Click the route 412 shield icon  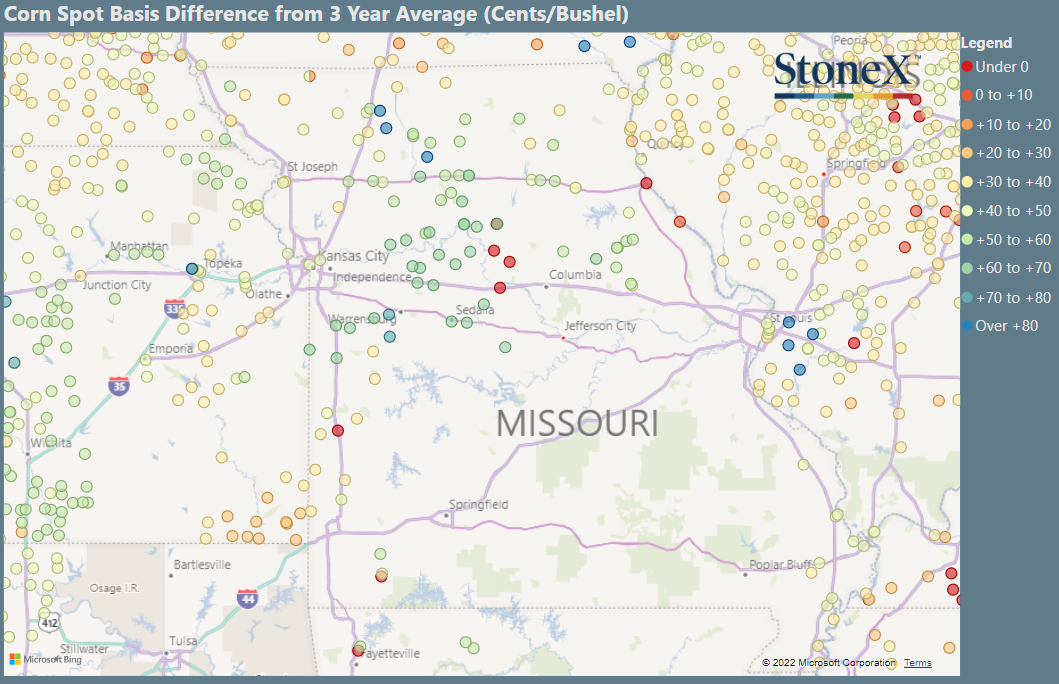[49, 623]
